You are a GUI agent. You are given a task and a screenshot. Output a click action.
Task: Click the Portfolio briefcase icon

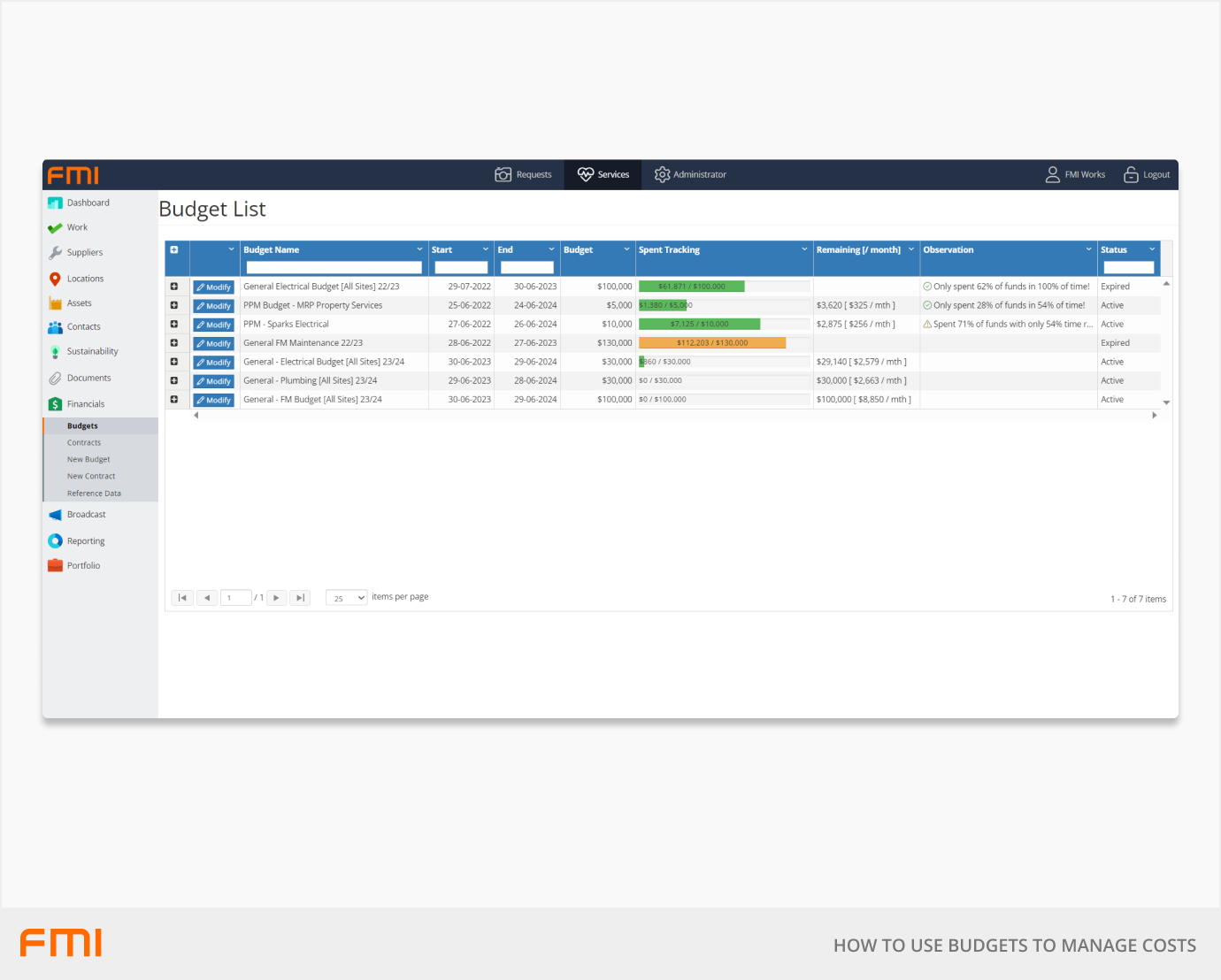pos(55,566)
